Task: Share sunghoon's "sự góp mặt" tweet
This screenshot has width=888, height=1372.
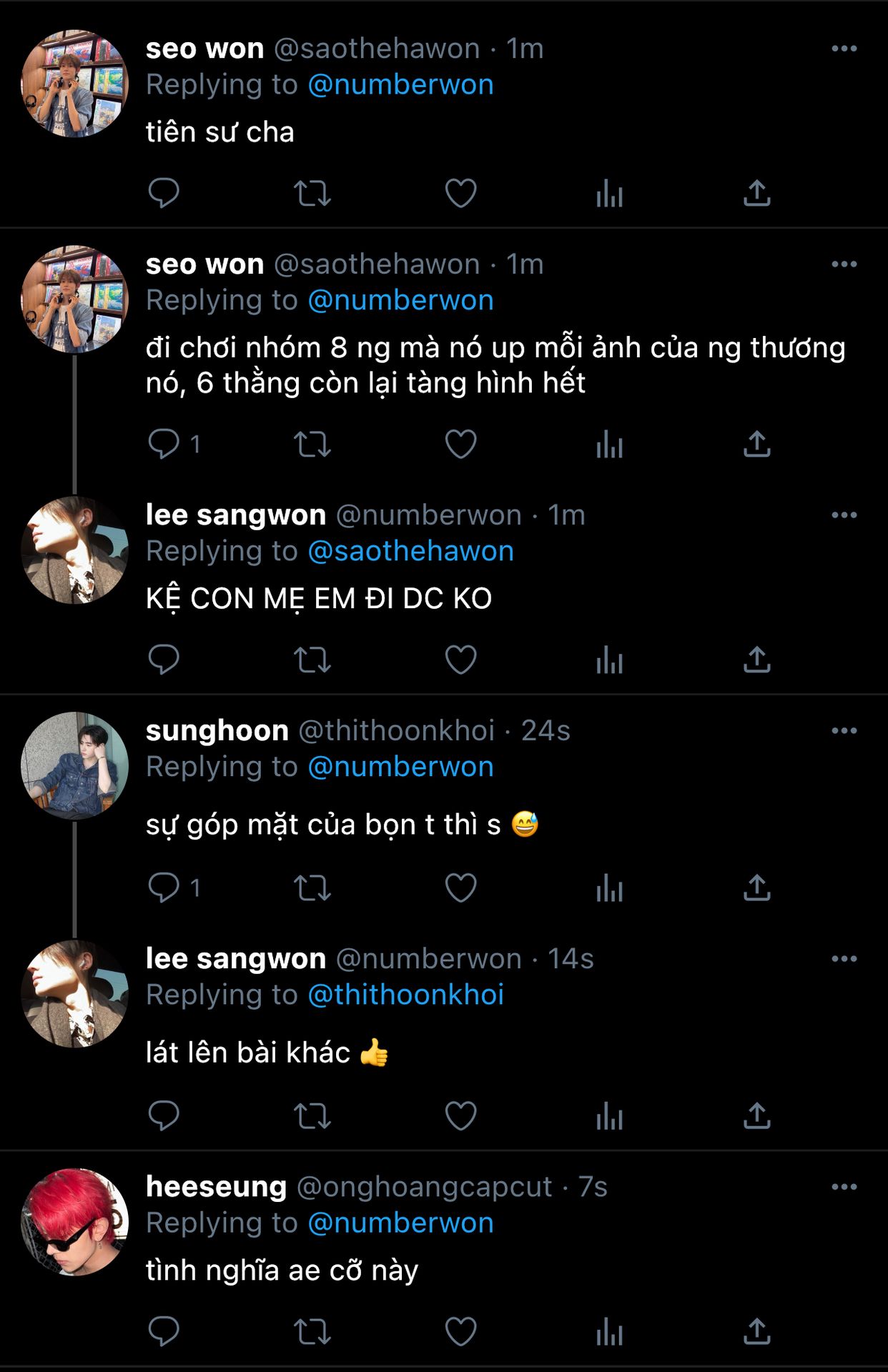Action: 756,888
